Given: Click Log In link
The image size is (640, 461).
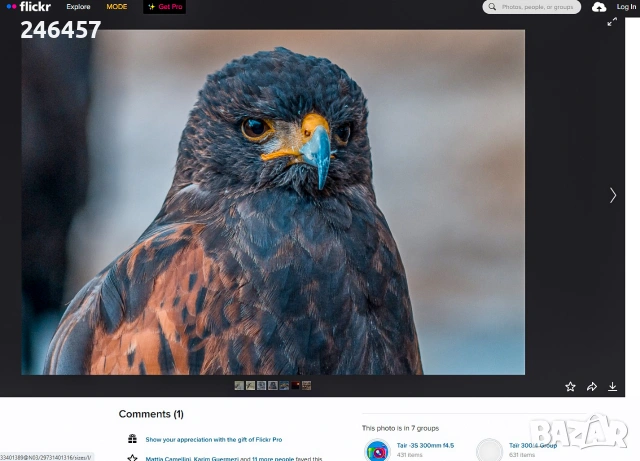Looking at the screenshot, I should pyautogui.click(x=626, y=7).
